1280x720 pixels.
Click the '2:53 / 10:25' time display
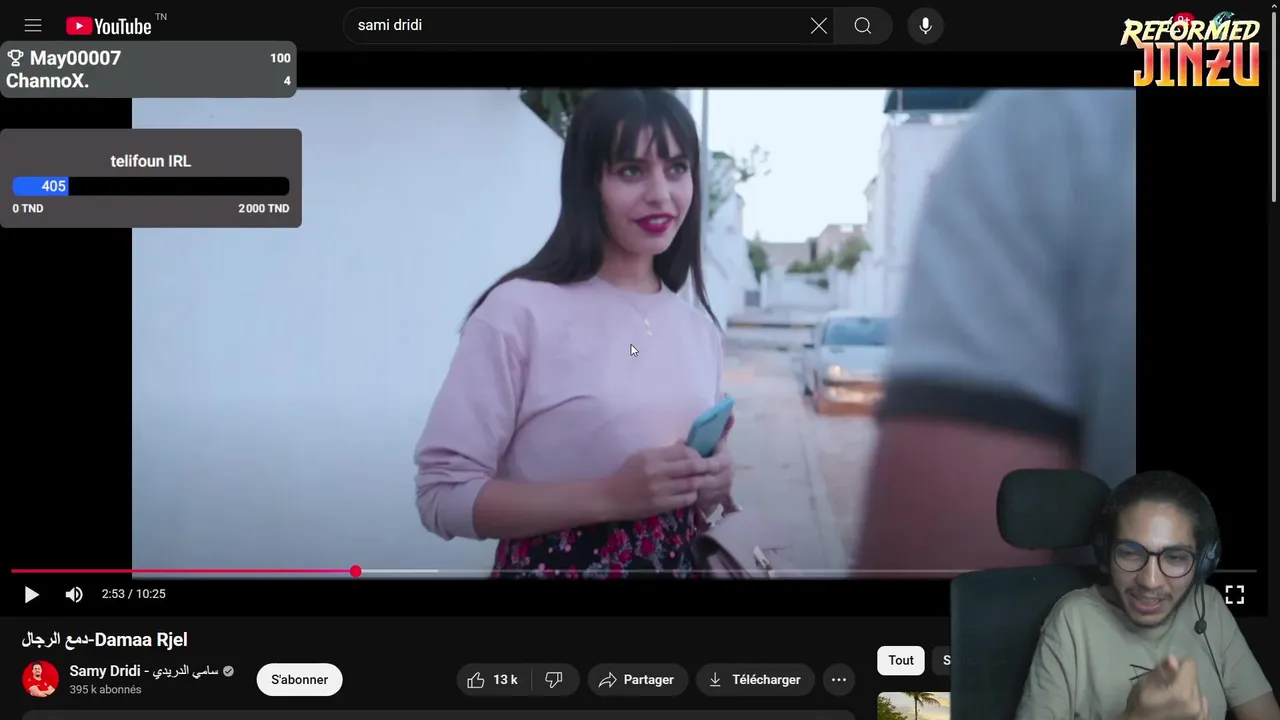click(133, 594)
